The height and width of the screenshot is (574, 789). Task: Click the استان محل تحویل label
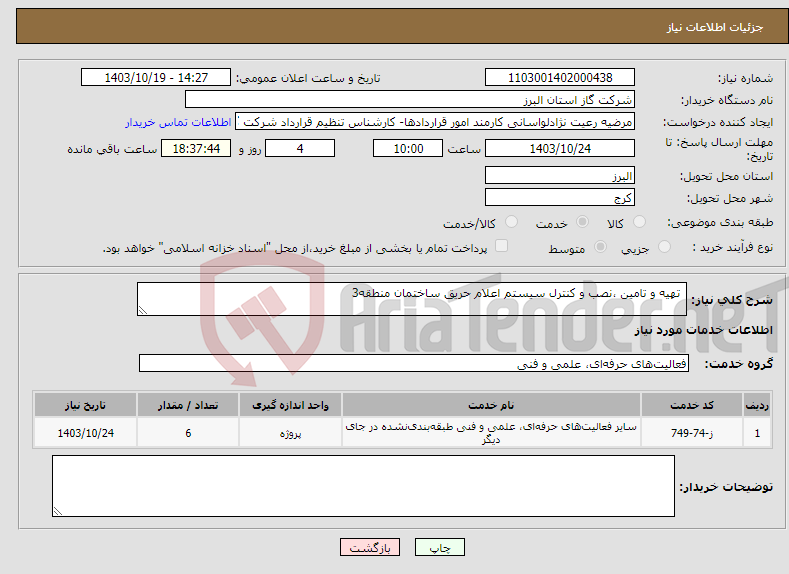tap(726, 176)
